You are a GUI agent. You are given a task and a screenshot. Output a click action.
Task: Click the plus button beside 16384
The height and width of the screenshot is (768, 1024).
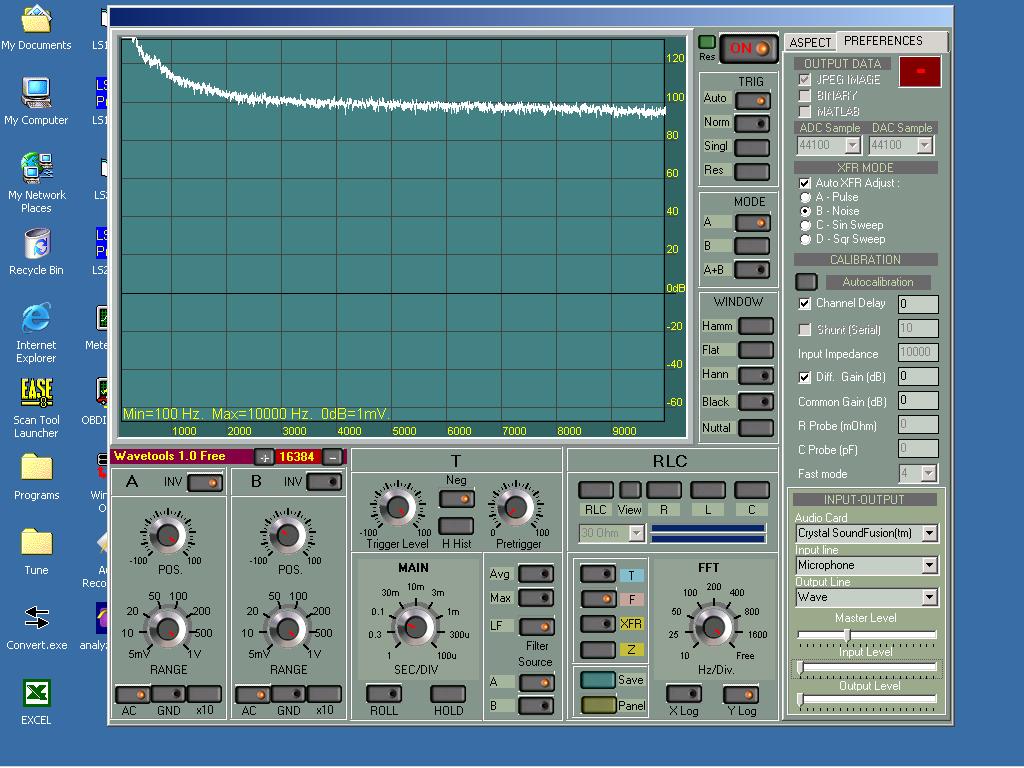[264, 457]
